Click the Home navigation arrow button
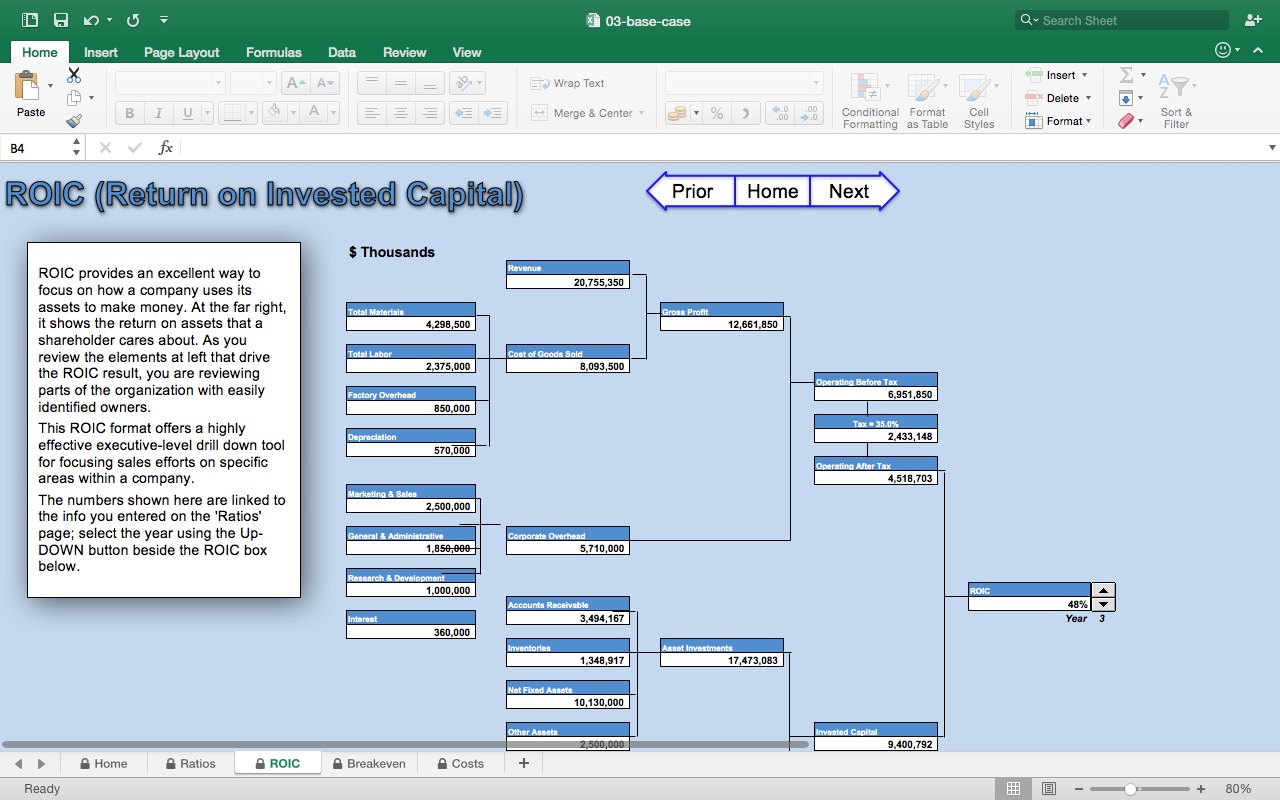The image size is (1280, 800). point(772,191)
